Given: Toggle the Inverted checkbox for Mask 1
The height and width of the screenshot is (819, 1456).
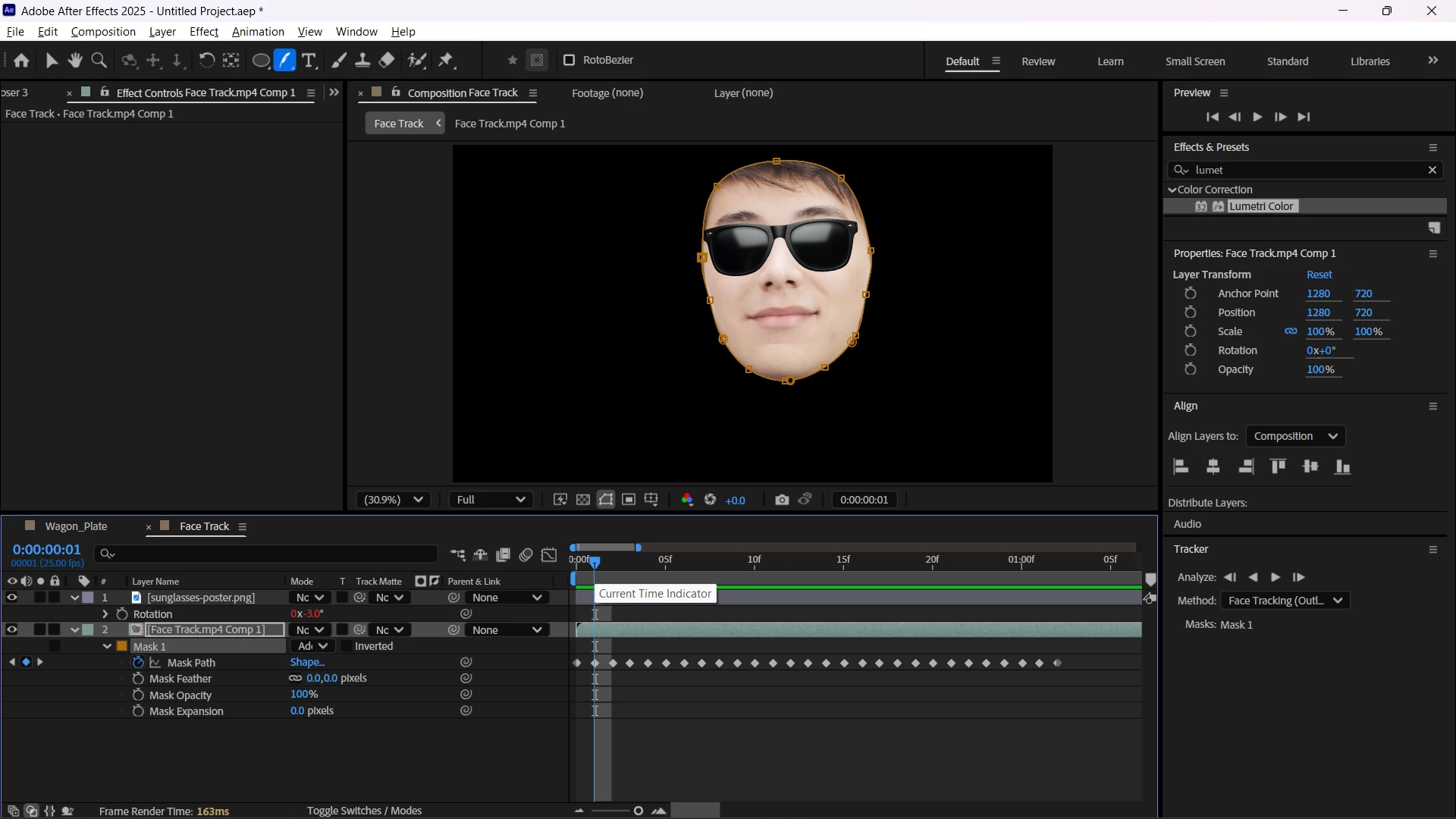Looking at the screenshot, I should (x=346, y=646).
